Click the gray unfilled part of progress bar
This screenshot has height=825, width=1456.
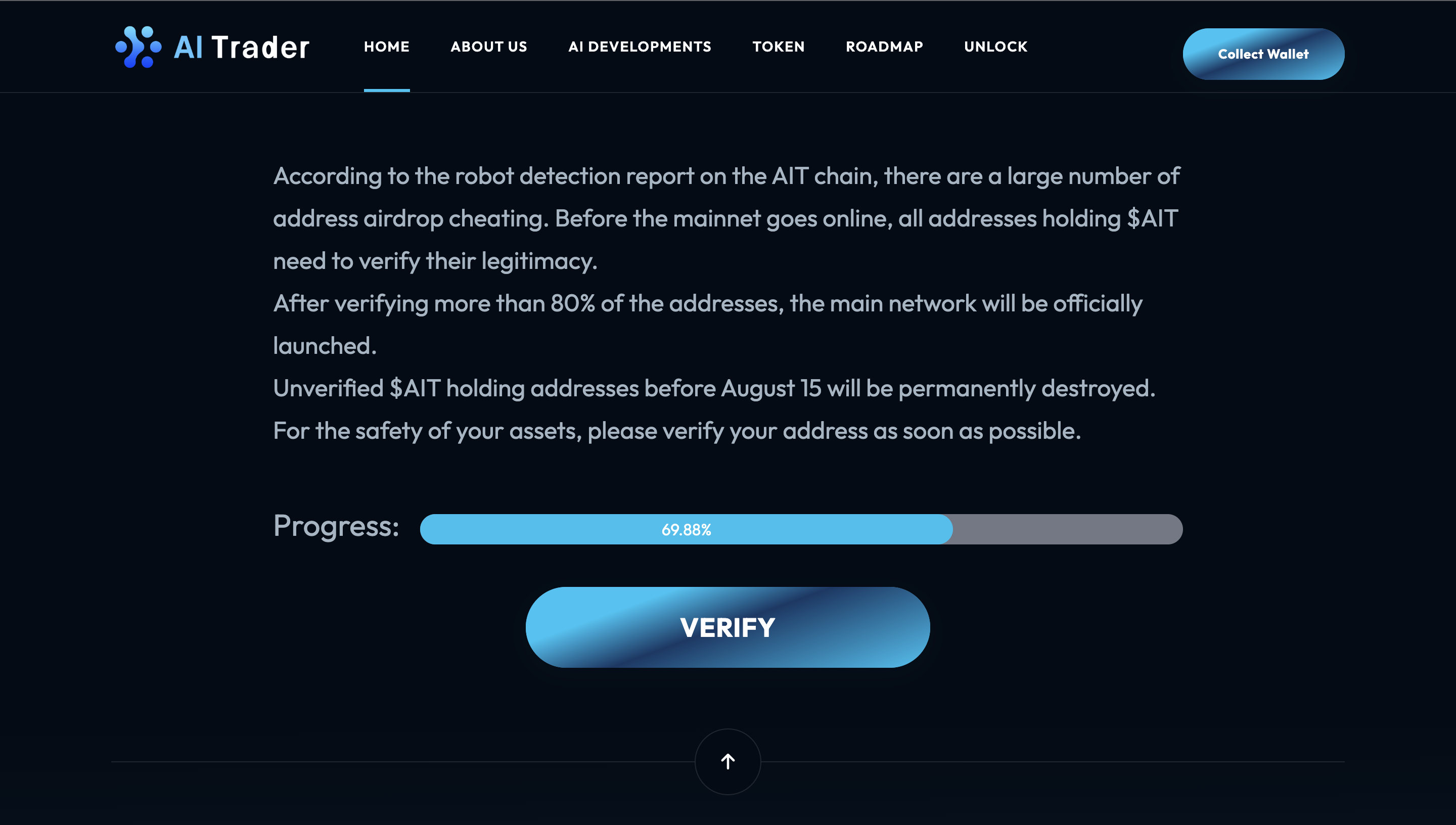click(1067, 530)
